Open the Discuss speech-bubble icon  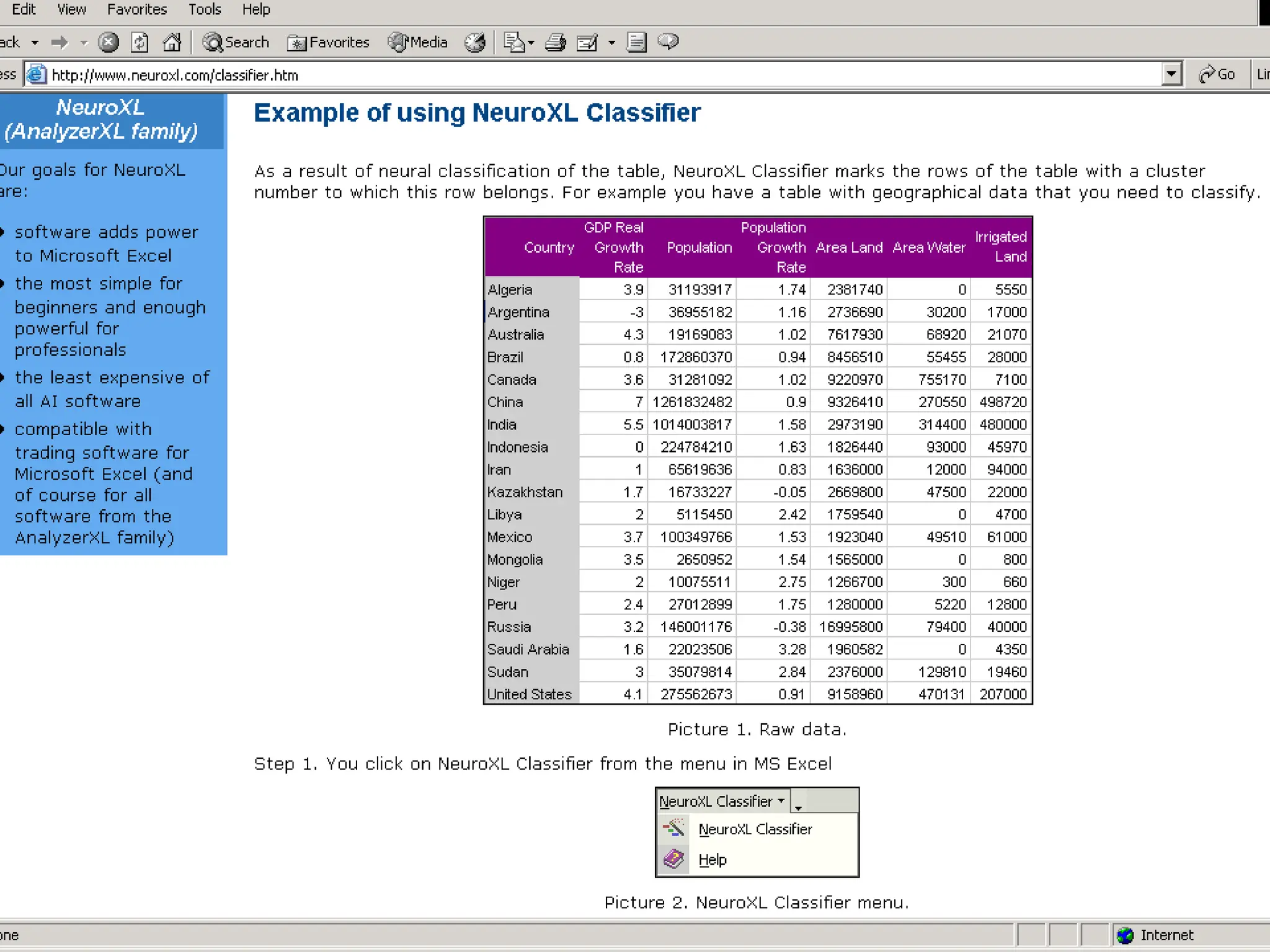(x=668, y=42)
